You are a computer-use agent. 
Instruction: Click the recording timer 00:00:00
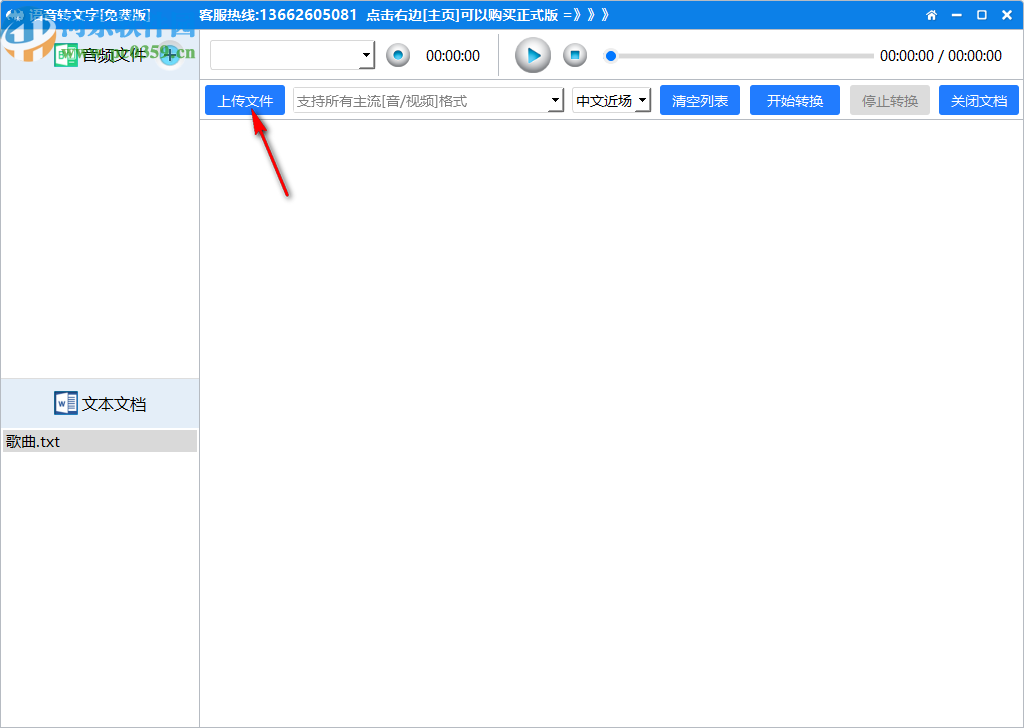point(453,56)
